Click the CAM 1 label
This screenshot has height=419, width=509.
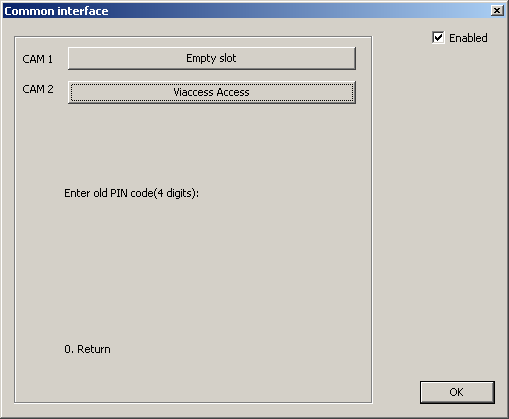(x=37, y=59)
